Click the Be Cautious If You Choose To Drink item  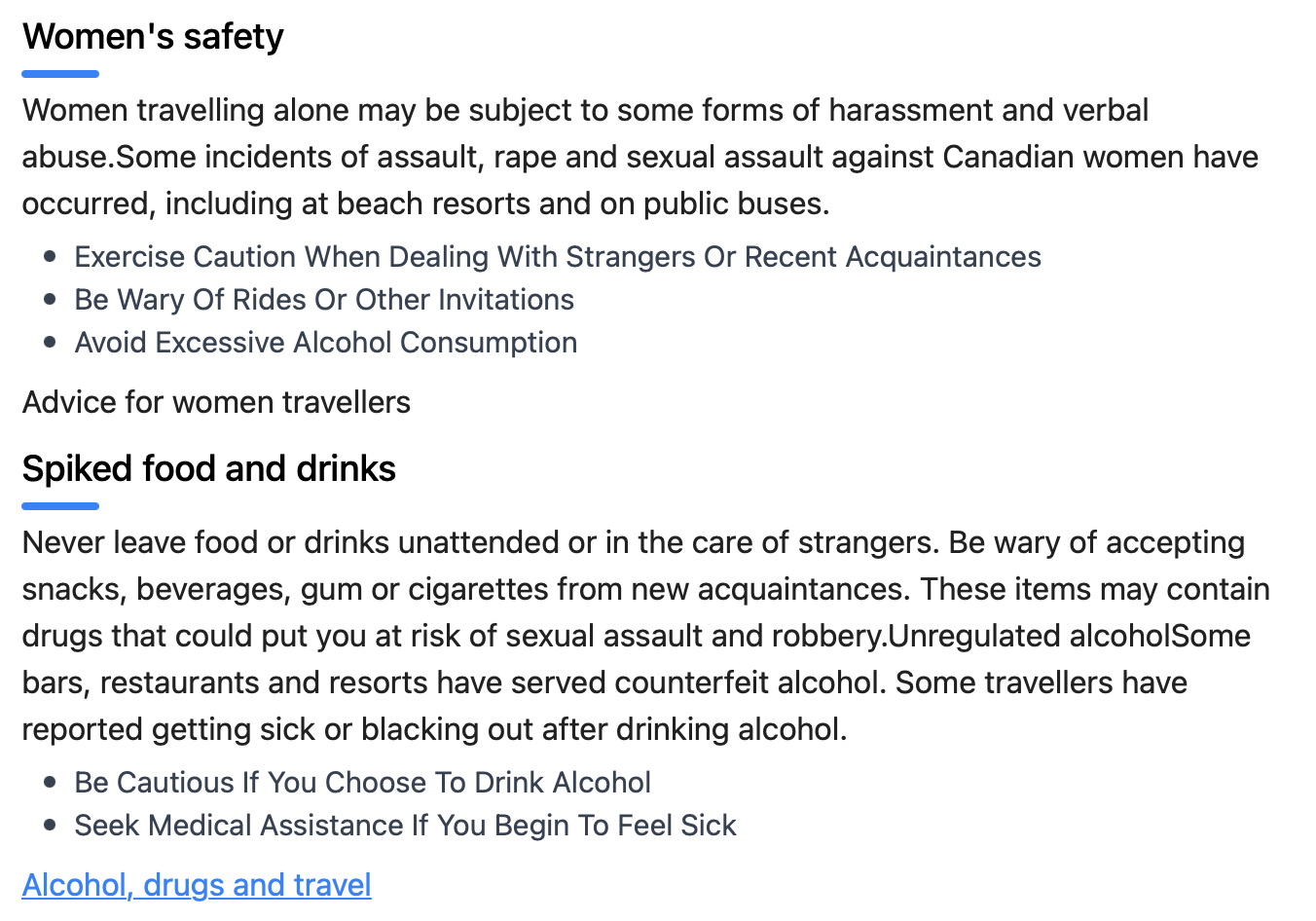pos(363,783)
